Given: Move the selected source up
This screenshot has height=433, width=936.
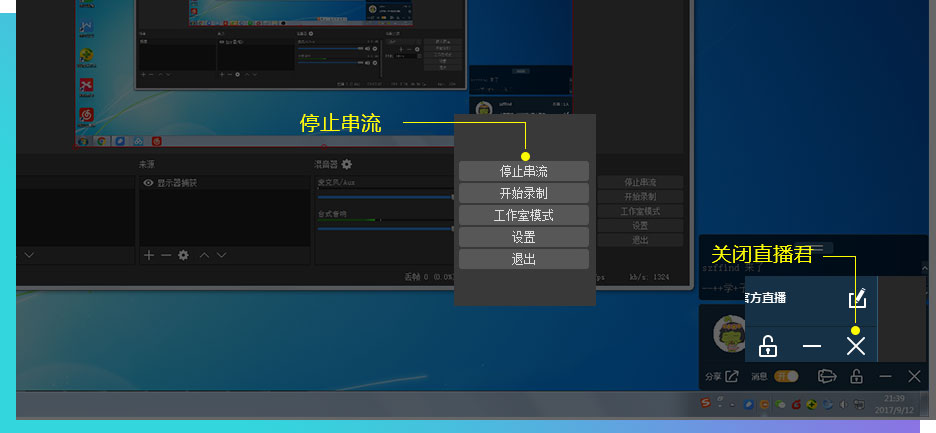Looking at the screenshot, I should point(204,255).
